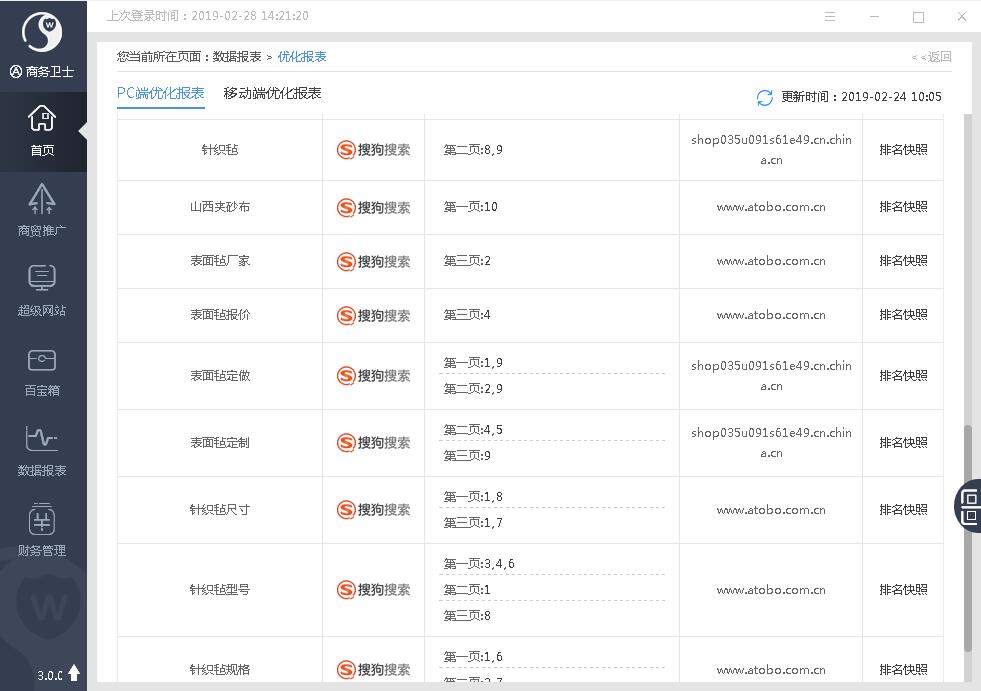981x691 pixels.
Task: Switch to the 移动端优化报表 tab
Action: click(272, 93)
